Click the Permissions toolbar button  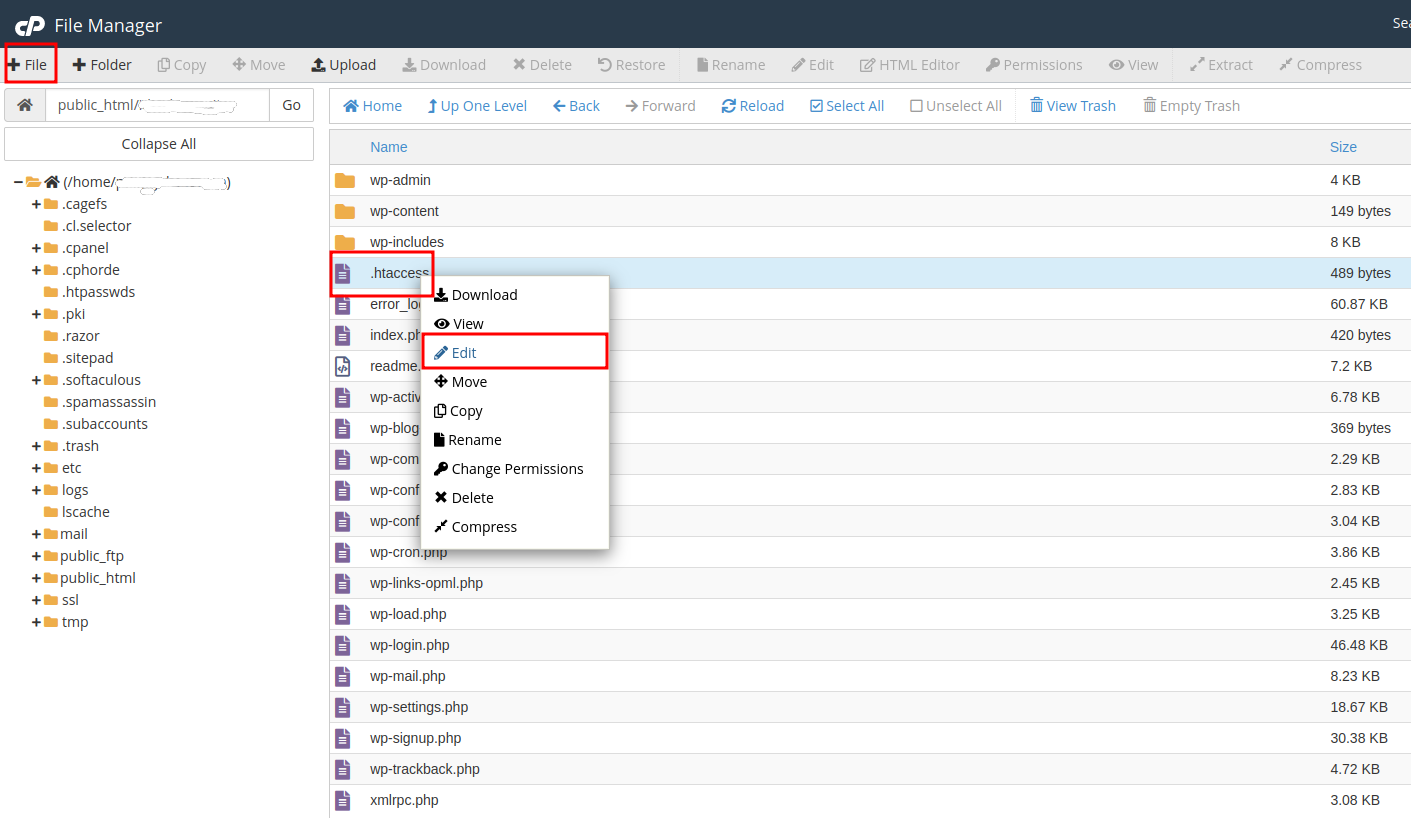point(1034,65)
